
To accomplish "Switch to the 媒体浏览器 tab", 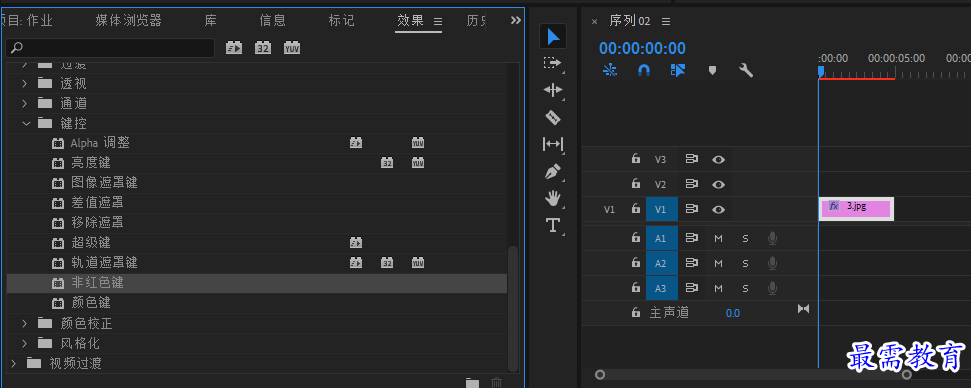I will [x=128, y=20].
